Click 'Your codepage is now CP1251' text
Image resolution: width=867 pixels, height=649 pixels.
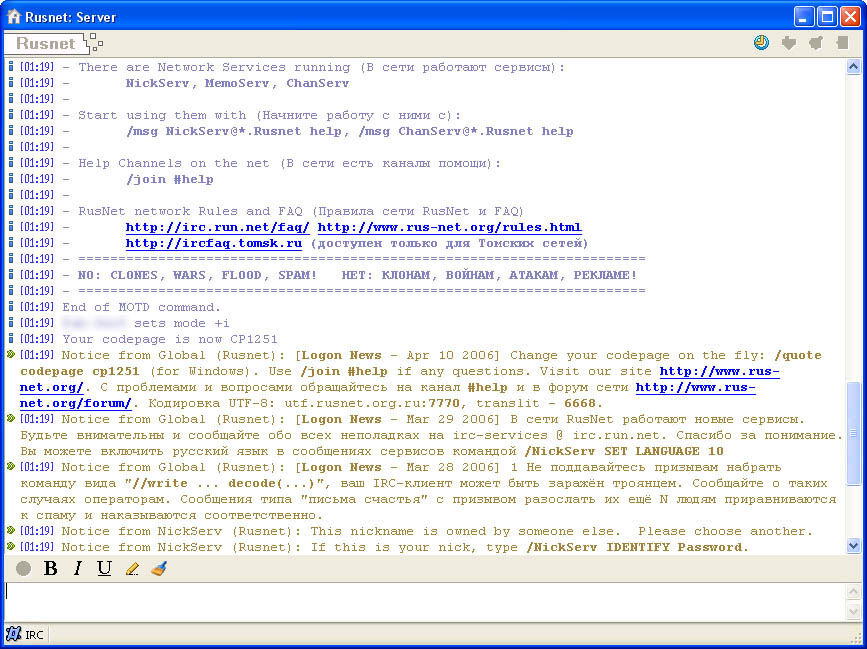coord(170,339)
